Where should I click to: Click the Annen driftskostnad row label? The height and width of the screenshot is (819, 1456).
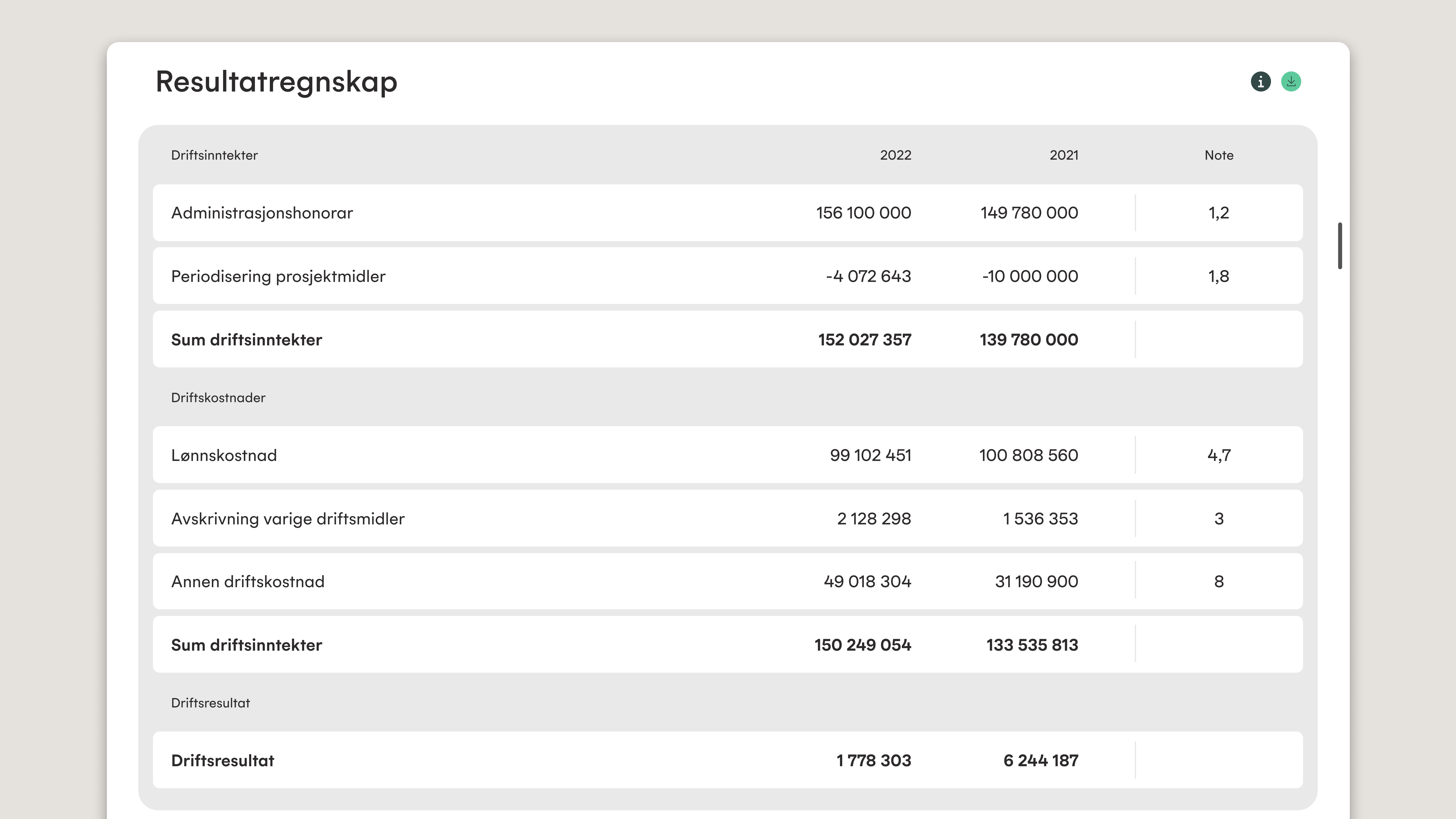point(248,581)
